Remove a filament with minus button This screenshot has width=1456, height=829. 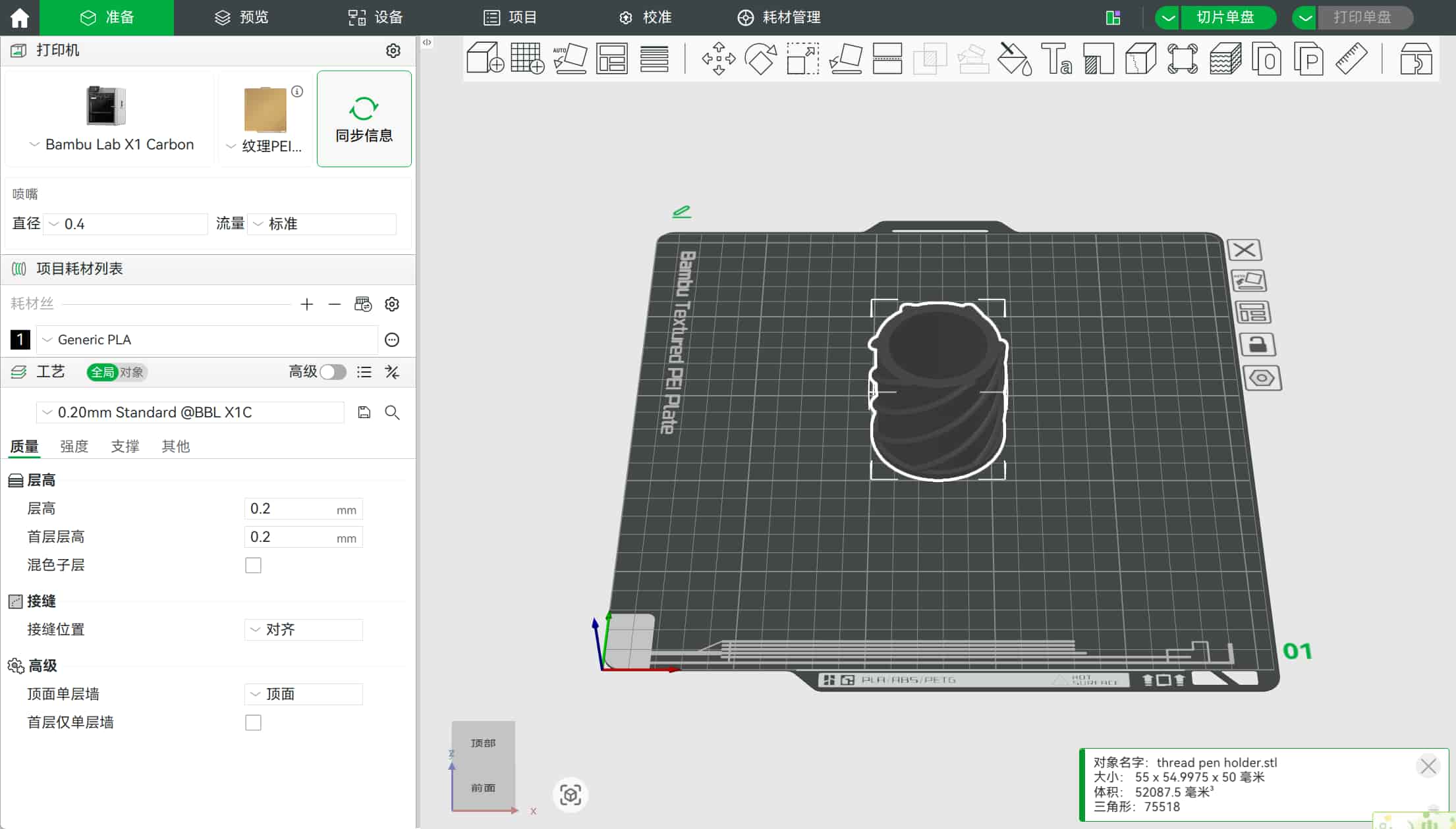[335, 304]
